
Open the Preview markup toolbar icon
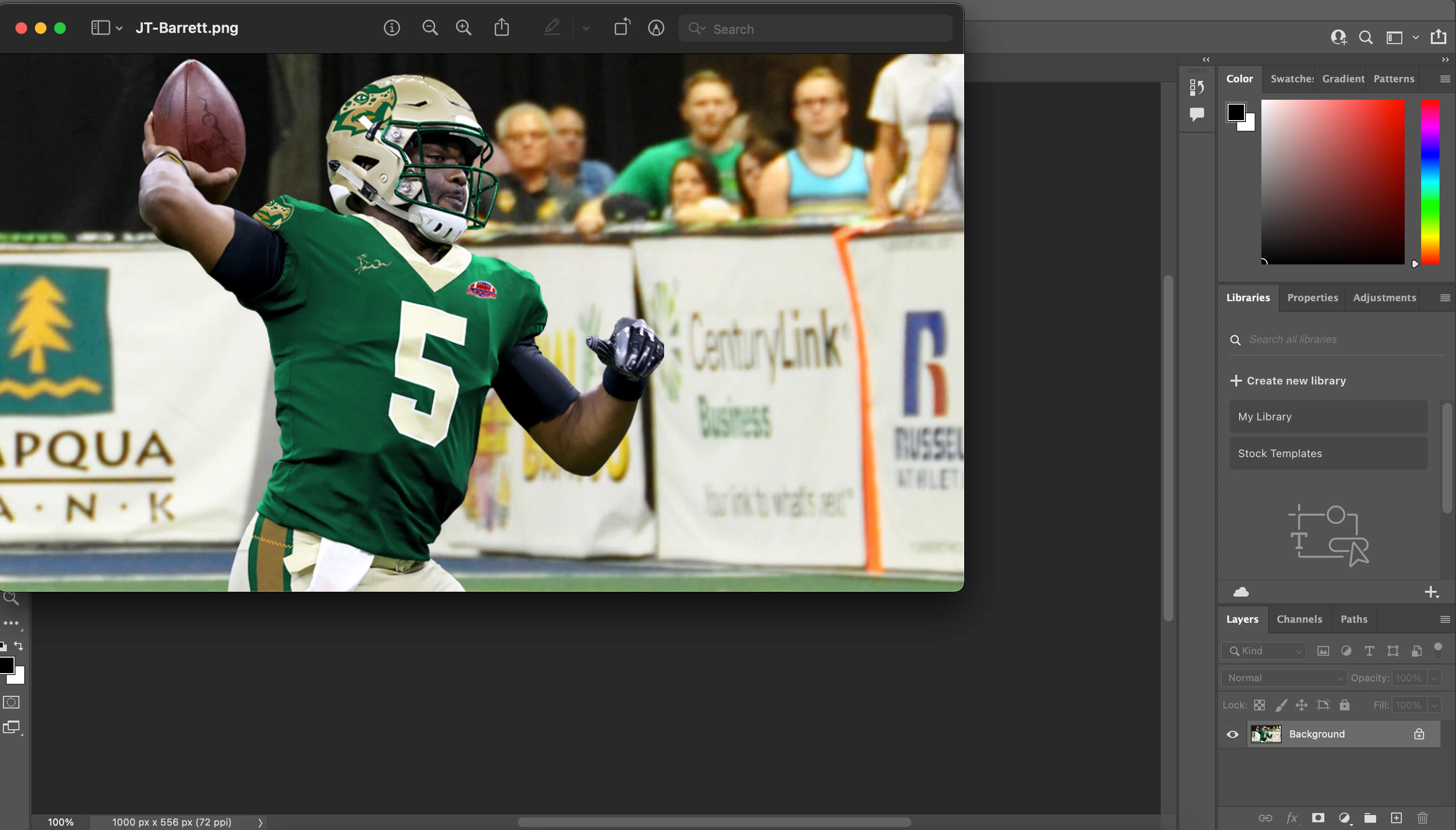coord(656,28)
